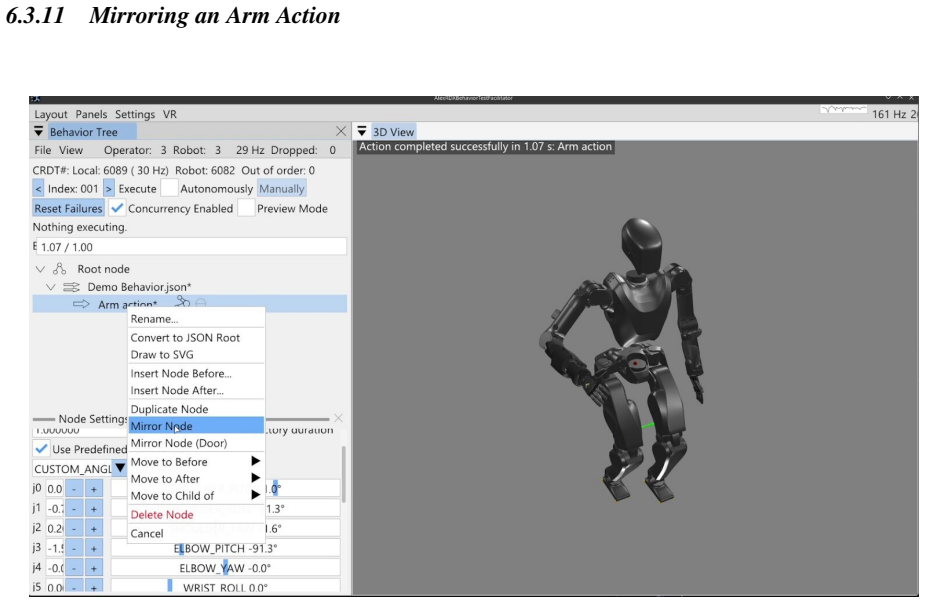Choose Mirror Node in context menu
This screenshot has width=925, height=603.
pyautogui.click(x=196, y=426)
